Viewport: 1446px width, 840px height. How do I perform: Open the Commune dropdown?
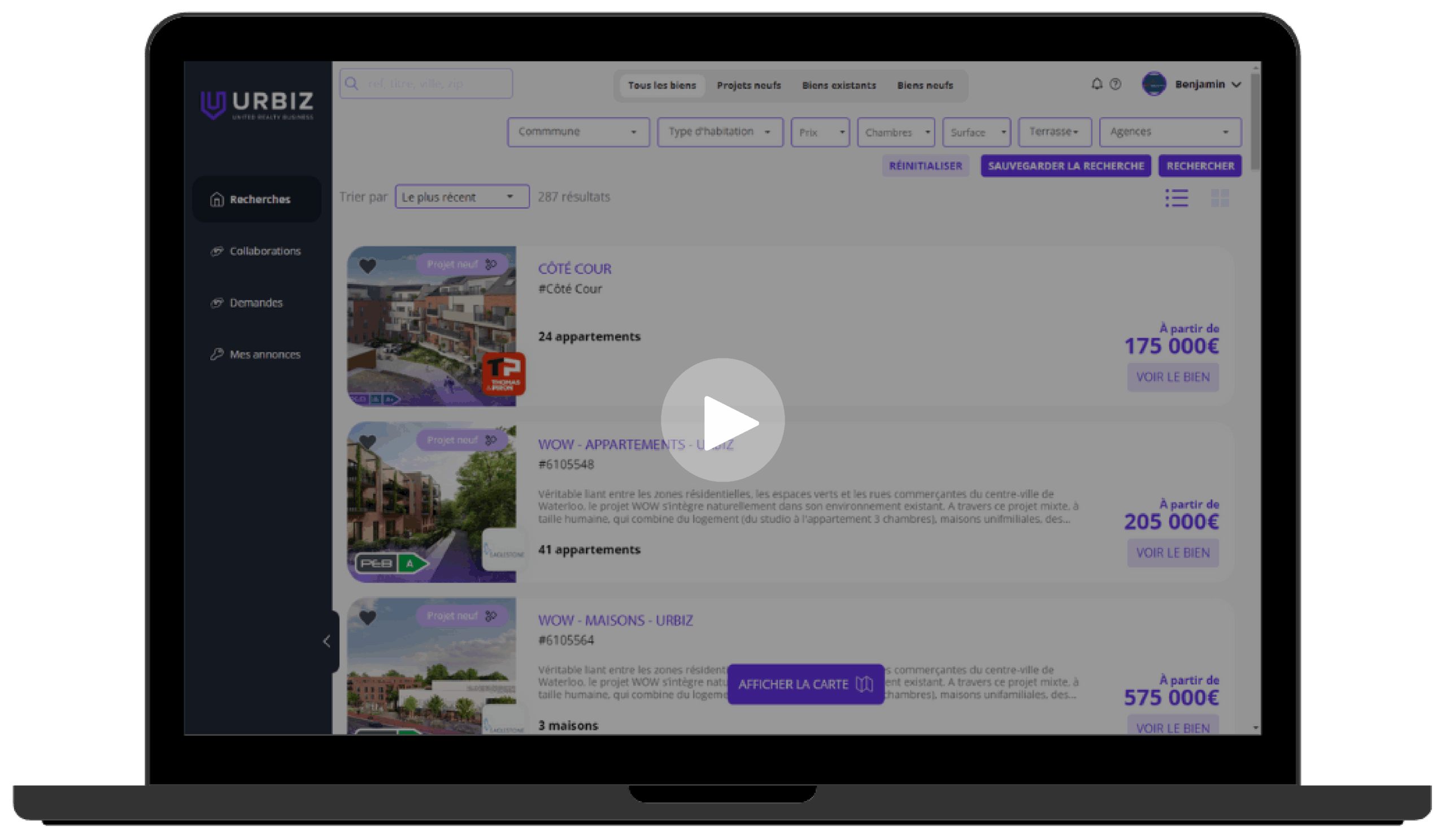(x=578, y=132)
